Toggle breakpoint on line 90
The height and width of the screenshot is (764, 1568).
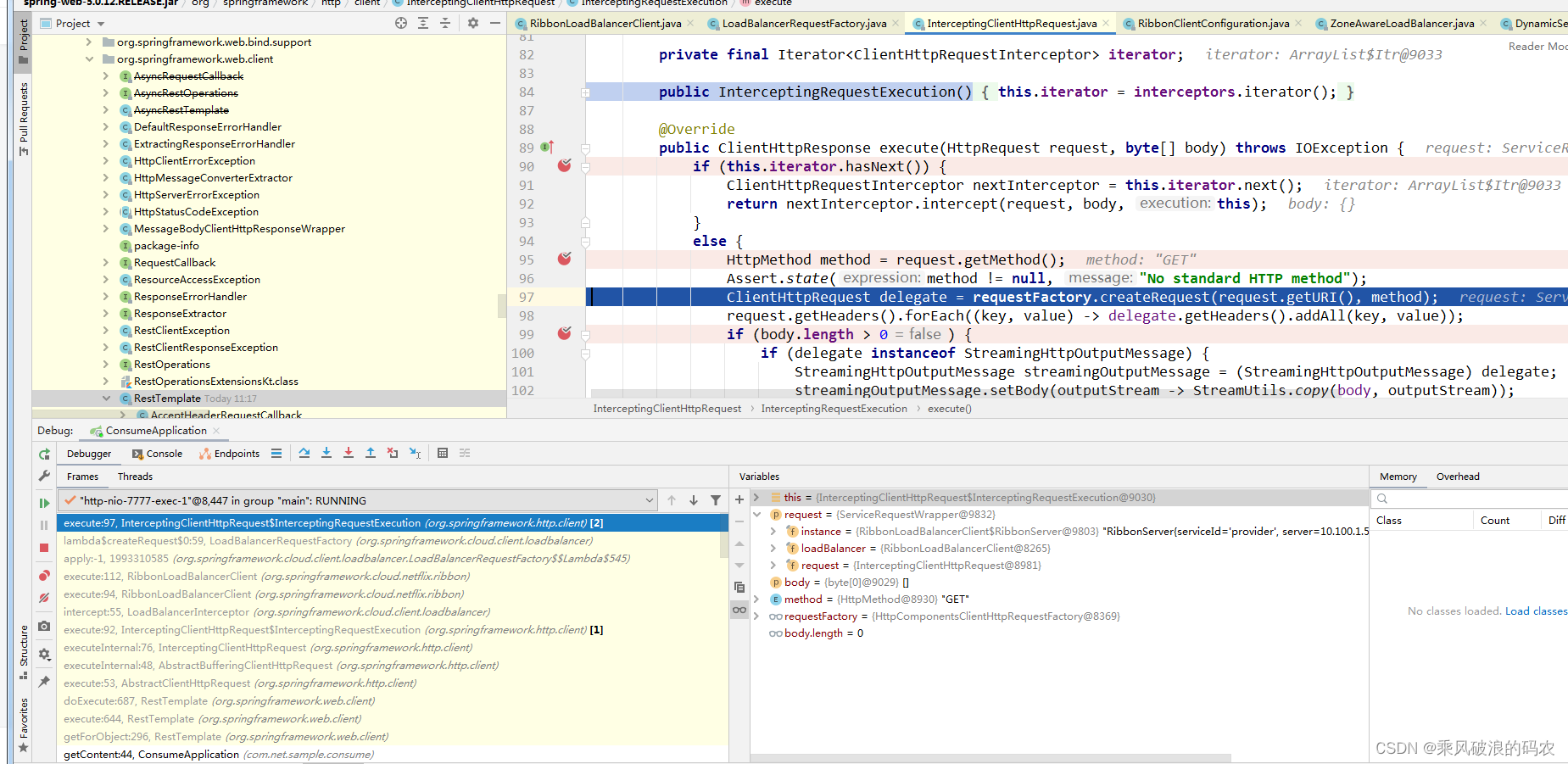click(564, 165)
